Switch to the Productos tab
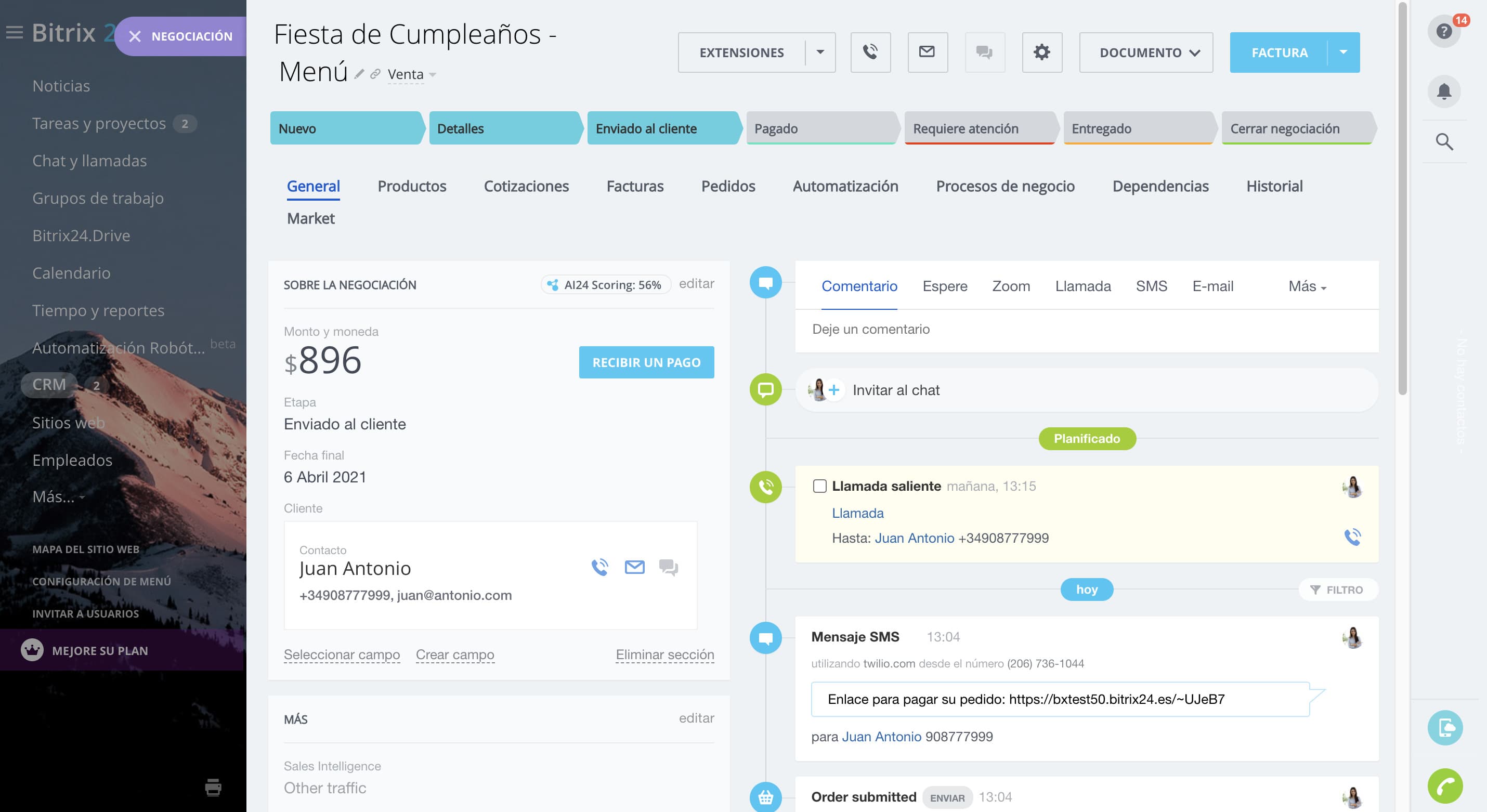The image size is (1487, 812). 412,187
